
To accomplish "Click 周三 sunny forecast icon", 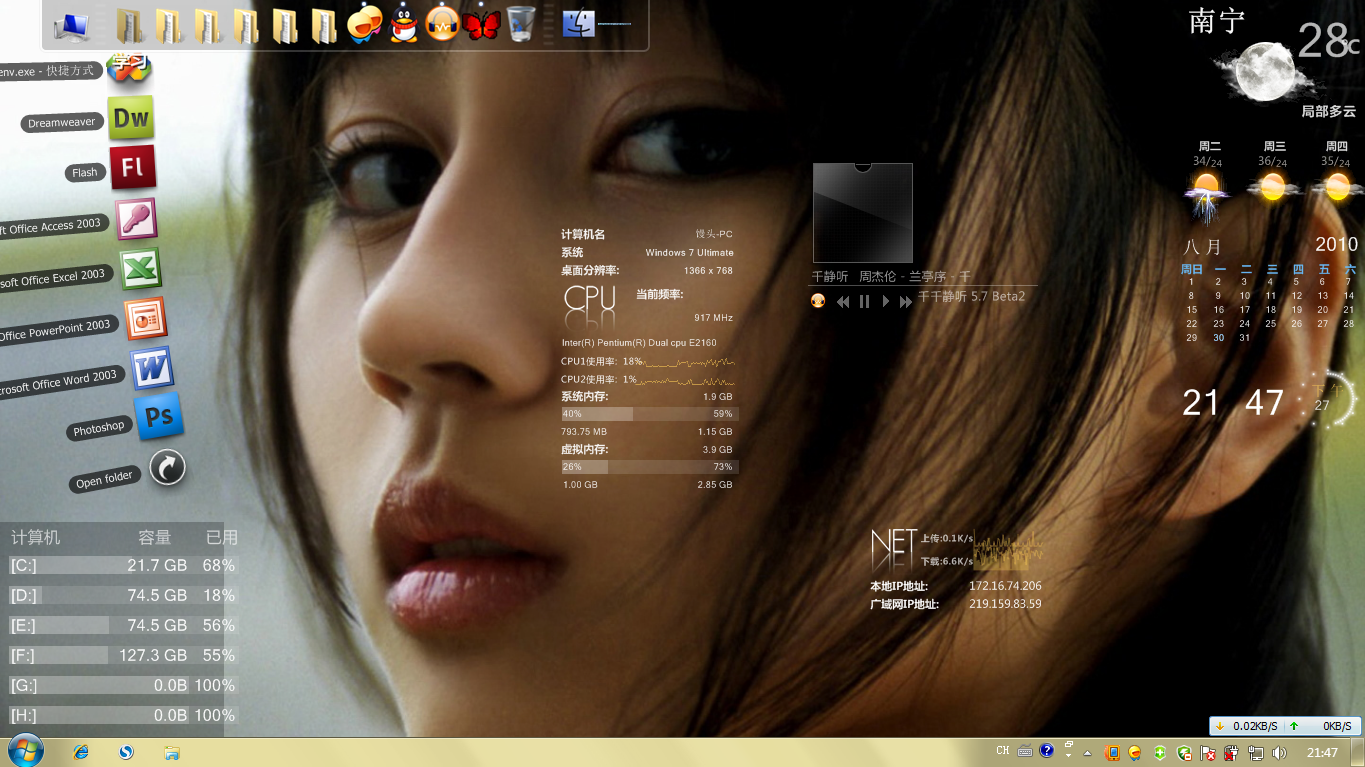I will click(1272, 187).
